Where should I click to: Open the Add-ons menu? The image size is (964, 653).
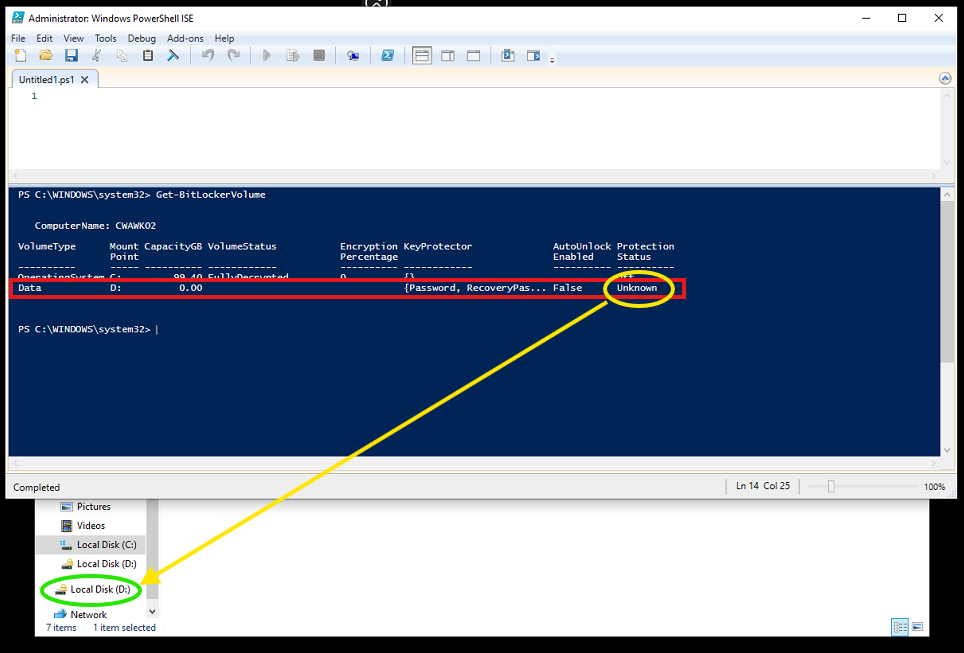185,39
